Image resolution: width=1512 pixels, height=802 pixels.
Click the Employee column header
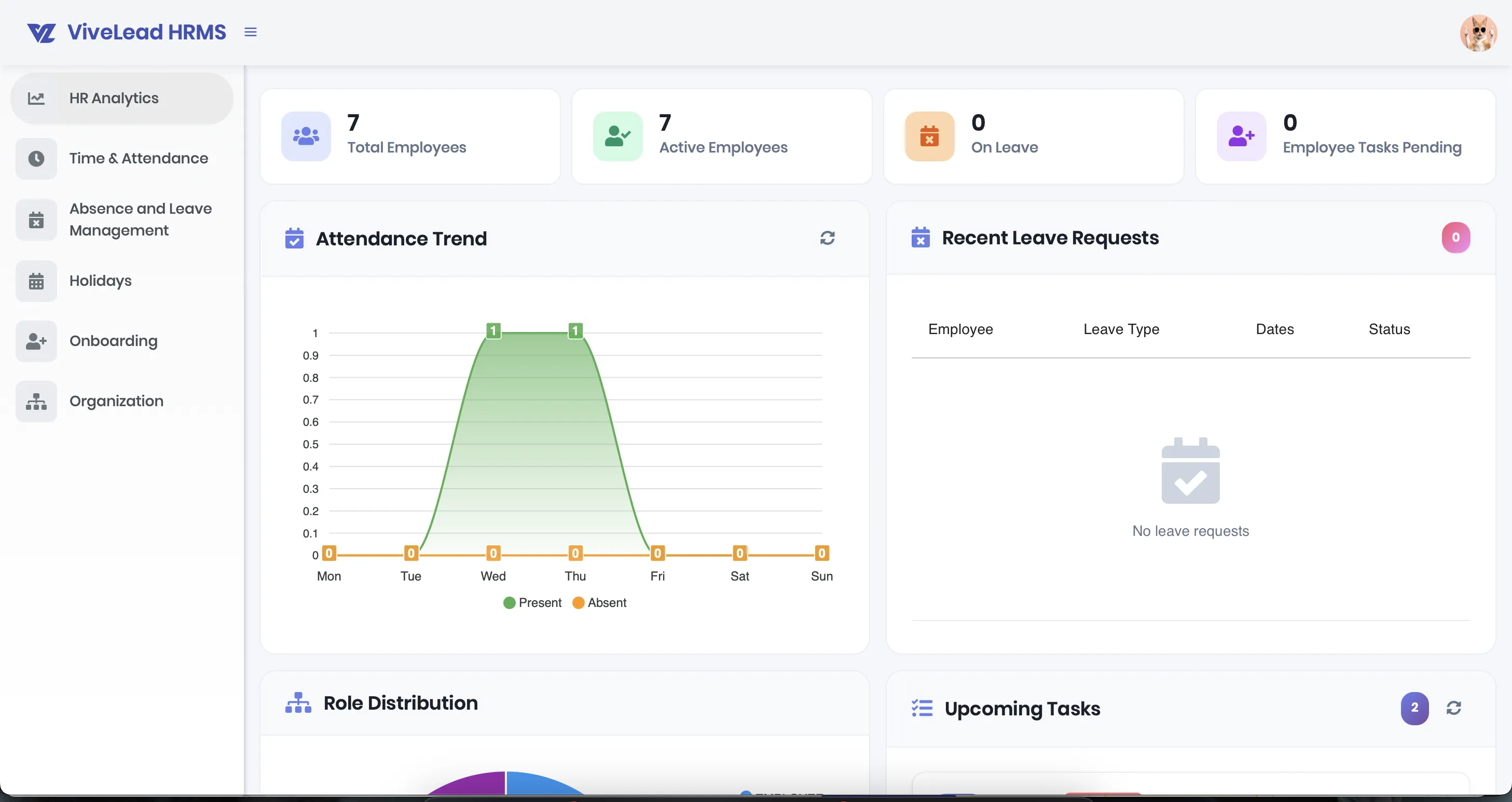click(960, 329)
